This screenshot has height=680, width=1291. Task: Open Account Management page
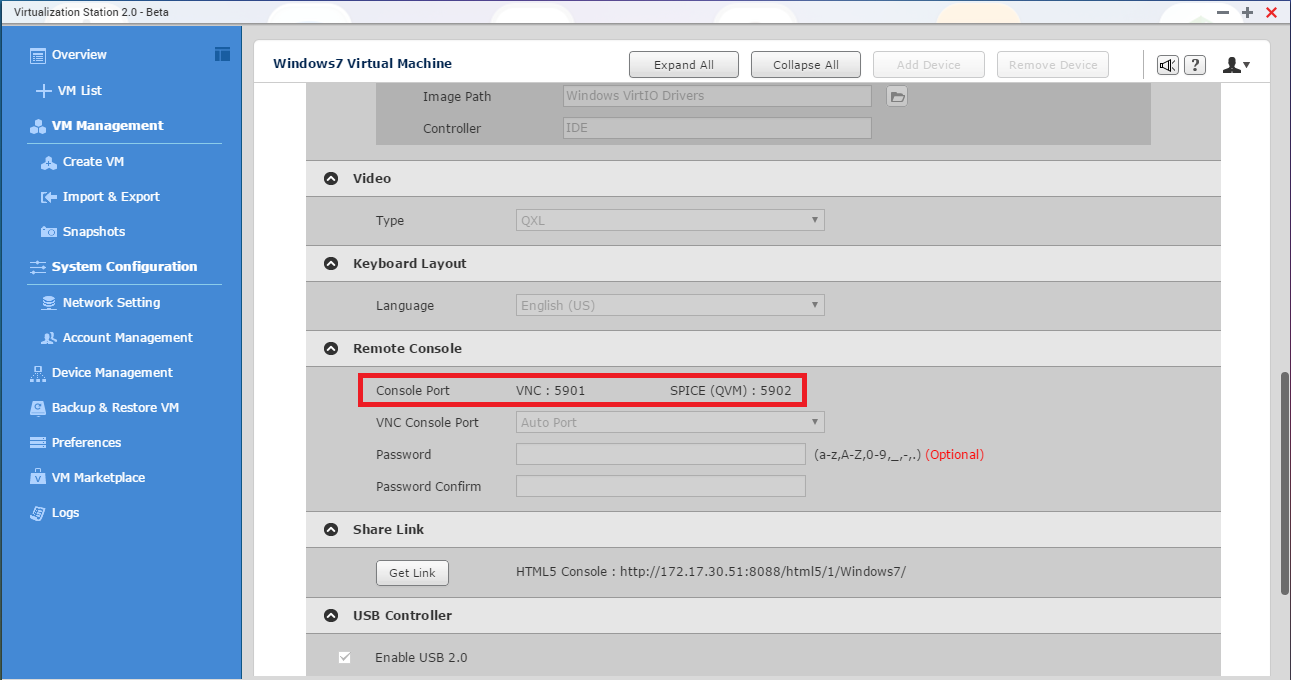[x=127, y=337]
